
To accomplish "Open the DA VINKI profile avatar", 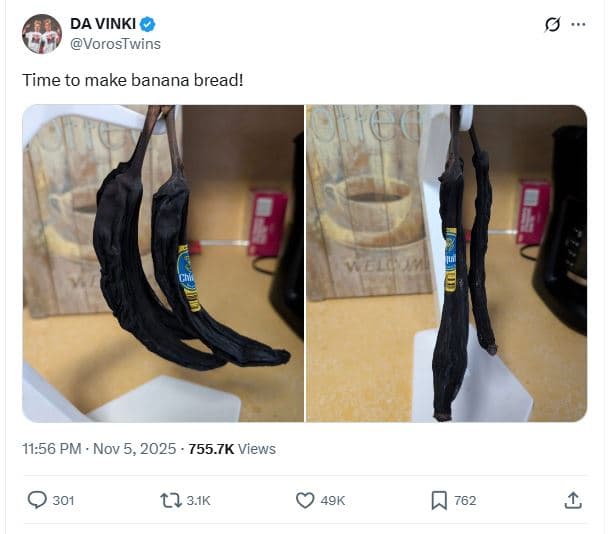I will (42, 34).
